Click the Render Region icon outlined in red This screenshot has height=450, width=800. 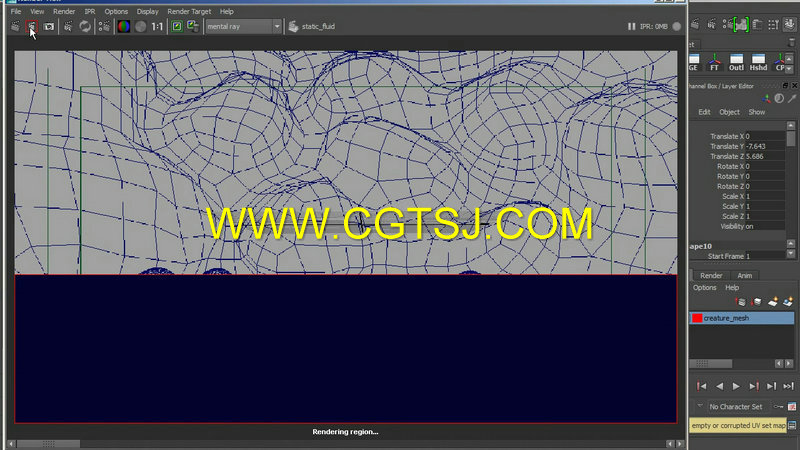32,26
